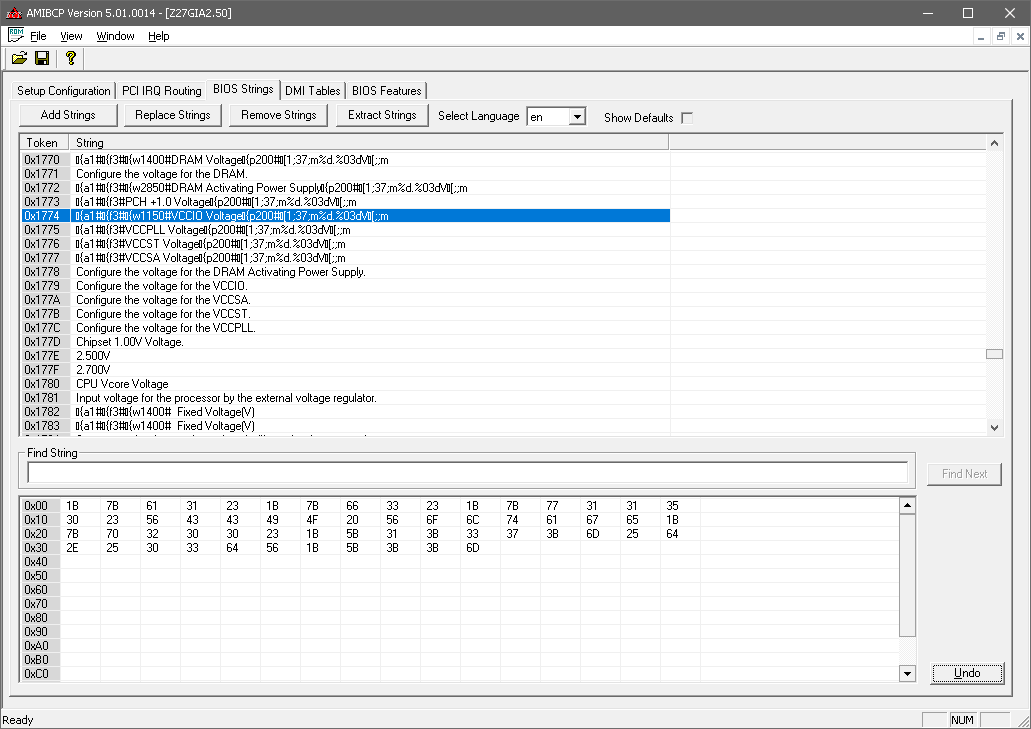The height and width of the screenshot is (729, 1031).
Task: Select "Configure the voltage for the VCCST." row
Action: coord(345,314)
